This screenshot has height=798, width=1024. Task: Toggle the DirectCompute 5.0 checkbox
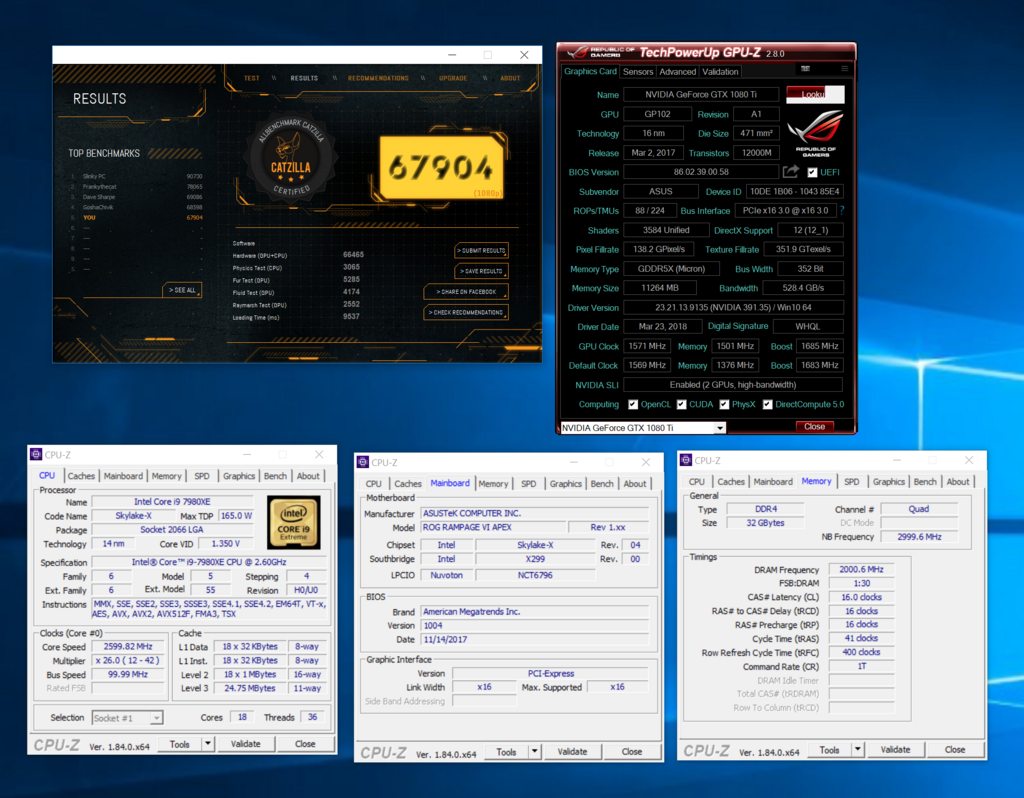tap(767, 404)
